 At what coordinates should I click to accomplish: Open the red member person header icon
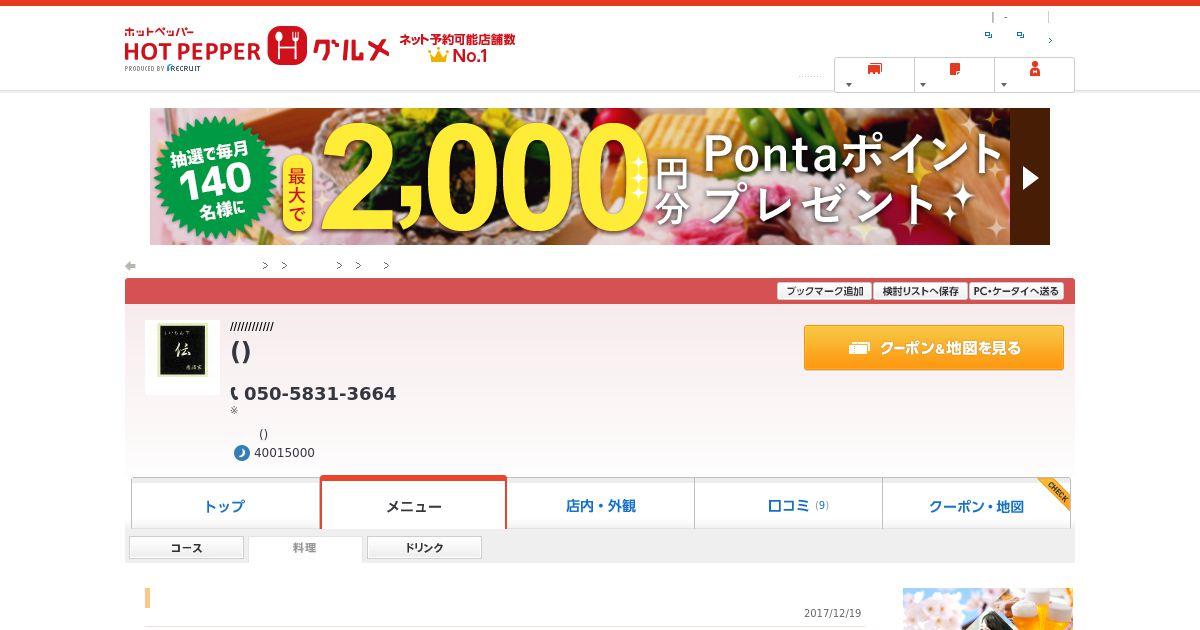(1035, 68)
